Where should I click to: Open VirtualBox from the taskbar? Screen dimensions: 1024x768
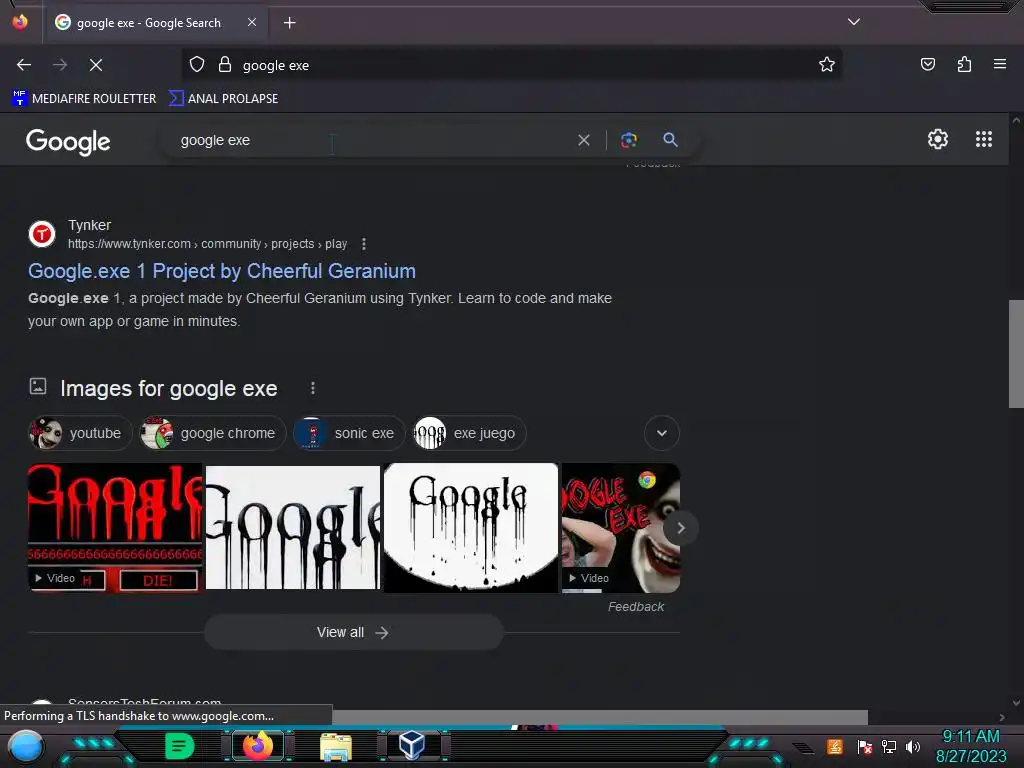(412, 745)
